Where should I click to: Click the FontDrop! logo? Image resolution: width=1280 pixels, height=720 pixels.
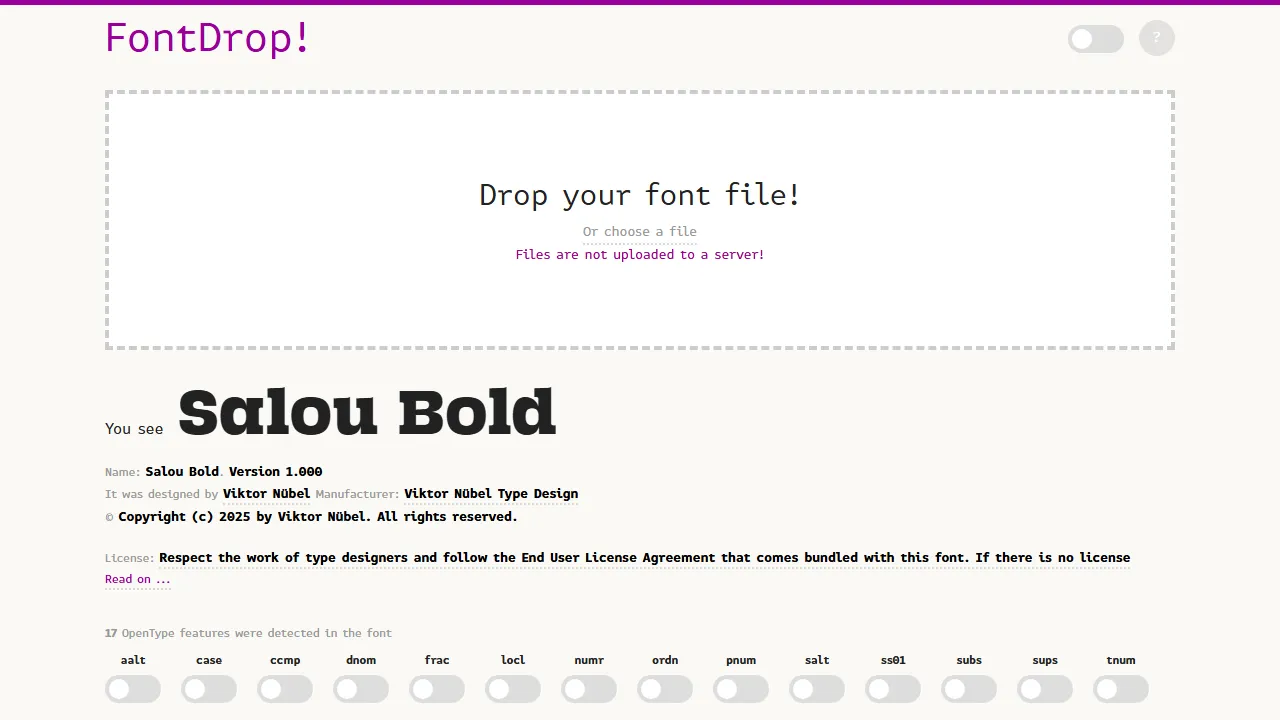coord(207,38)
